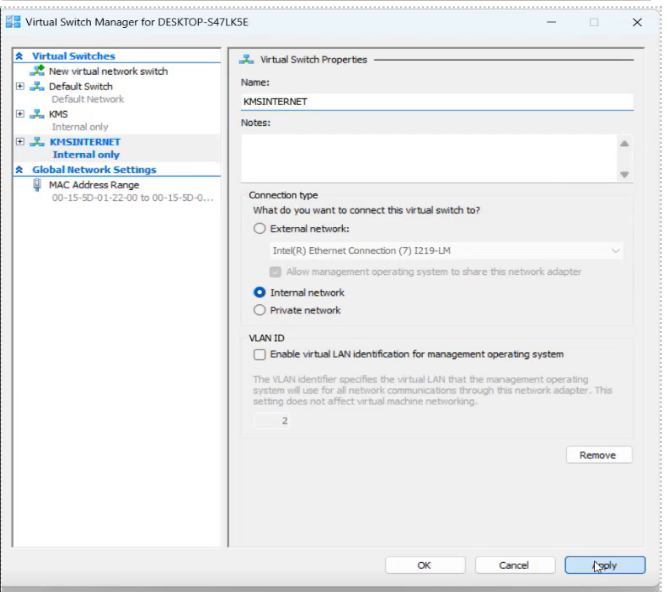The height and width of the screenshot is (592, 671).
Task: Close the Virtual Switch Manager window
Action: (637, 22)
